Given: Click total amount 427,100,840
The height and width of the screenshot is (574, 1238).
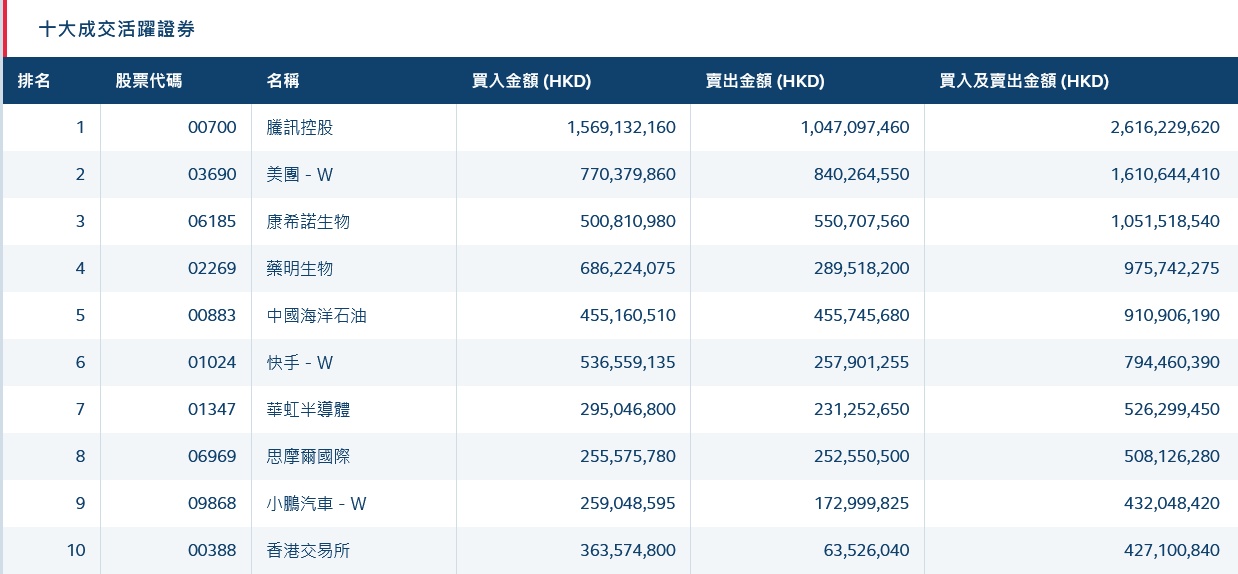Looking at the screenshot, I should [x=1172, y=550].
